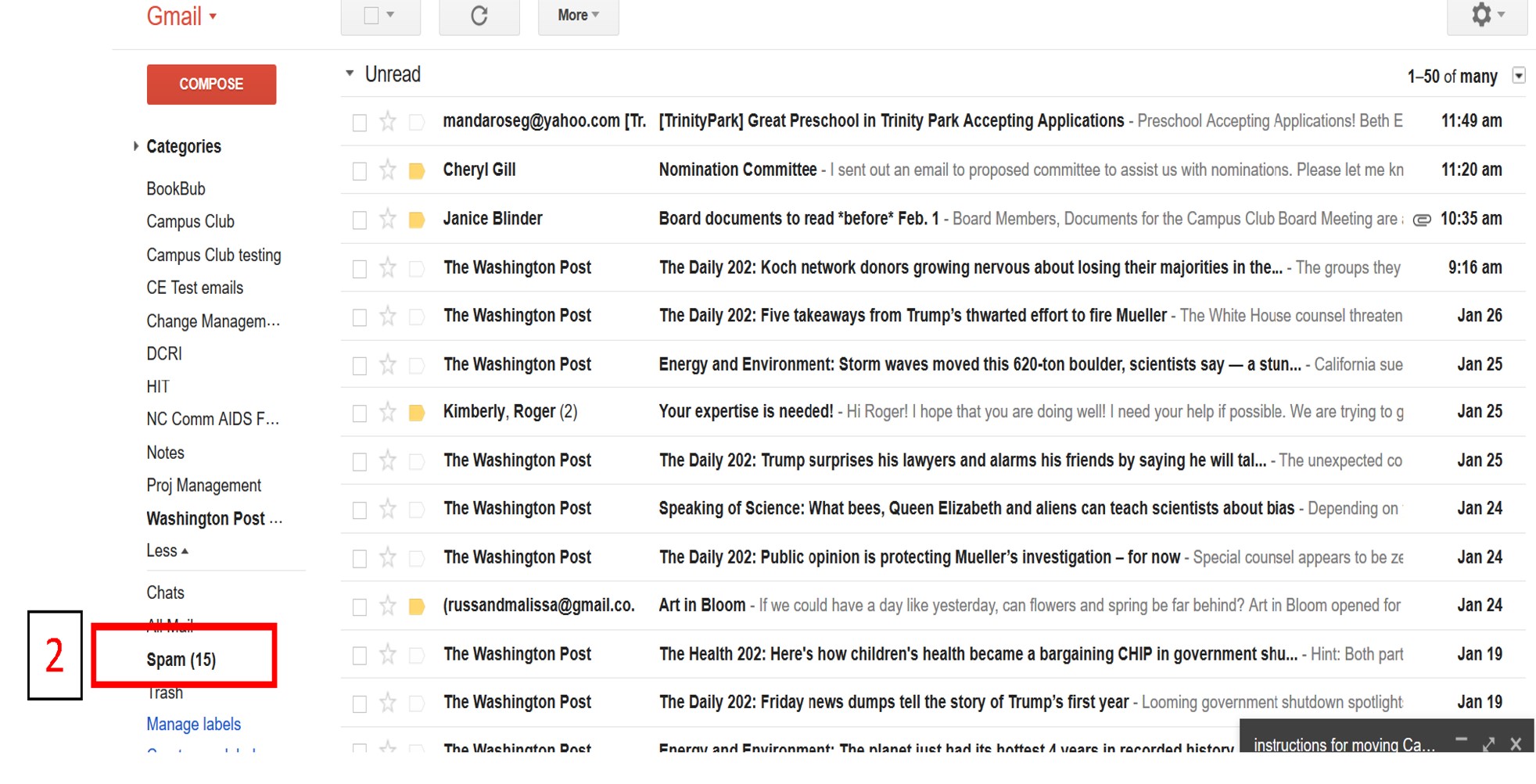
Task: Minimize the instructions chat popup
Action: tap(1461, 740)
